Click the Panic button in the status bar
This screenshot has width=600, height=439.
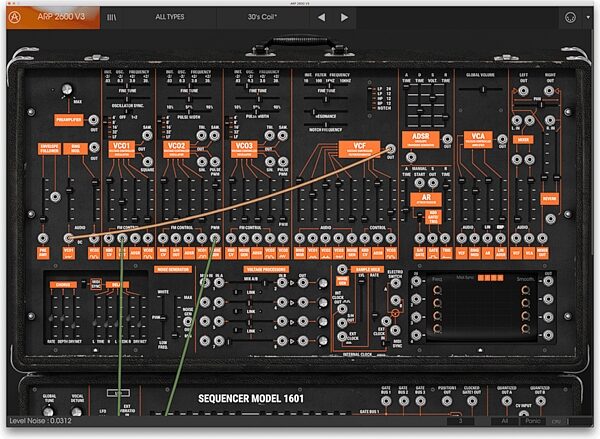click(x=533, y=421)
